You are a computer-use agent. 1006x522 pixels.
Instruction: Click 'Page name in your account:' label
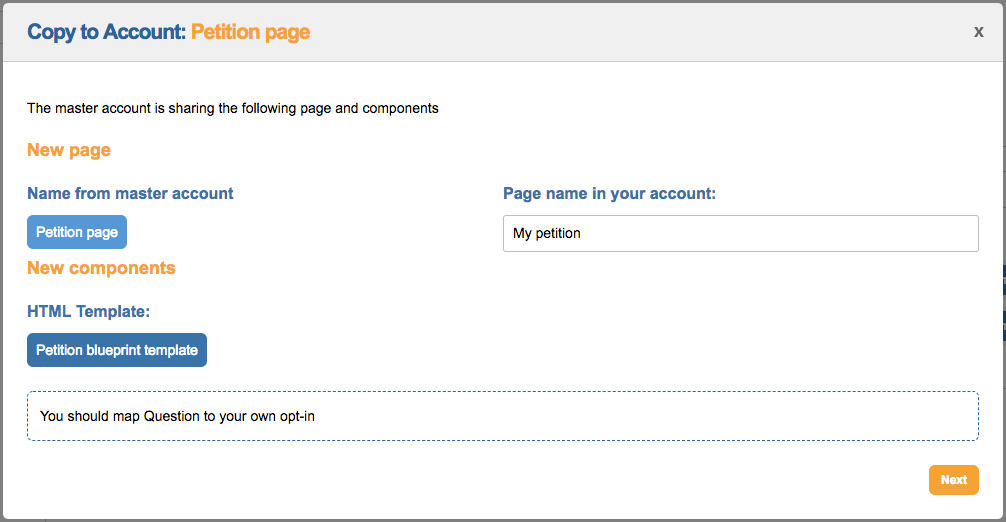point(609,193)
